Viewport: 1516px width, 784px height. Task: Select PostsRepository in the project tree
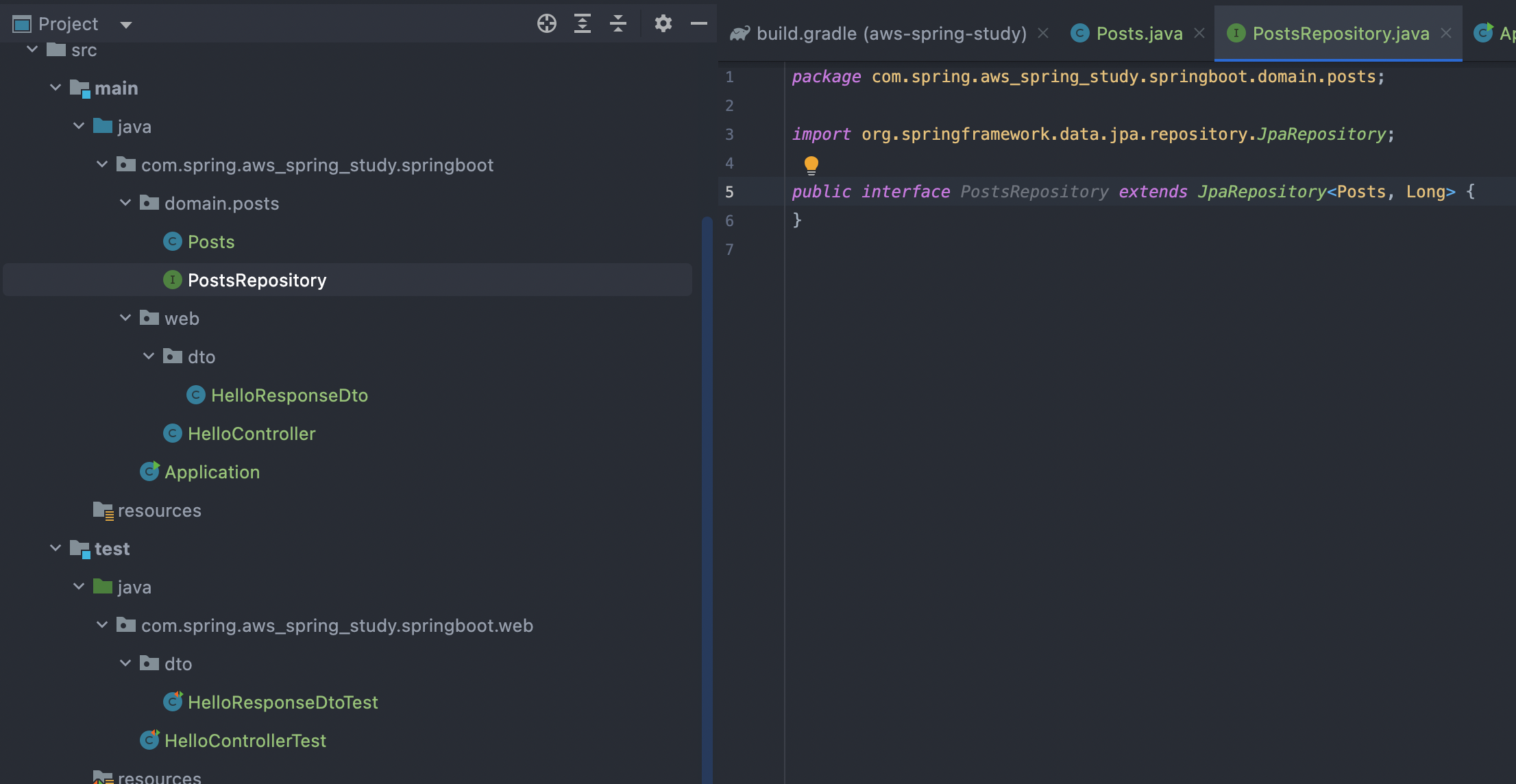(x=257, y=280)
